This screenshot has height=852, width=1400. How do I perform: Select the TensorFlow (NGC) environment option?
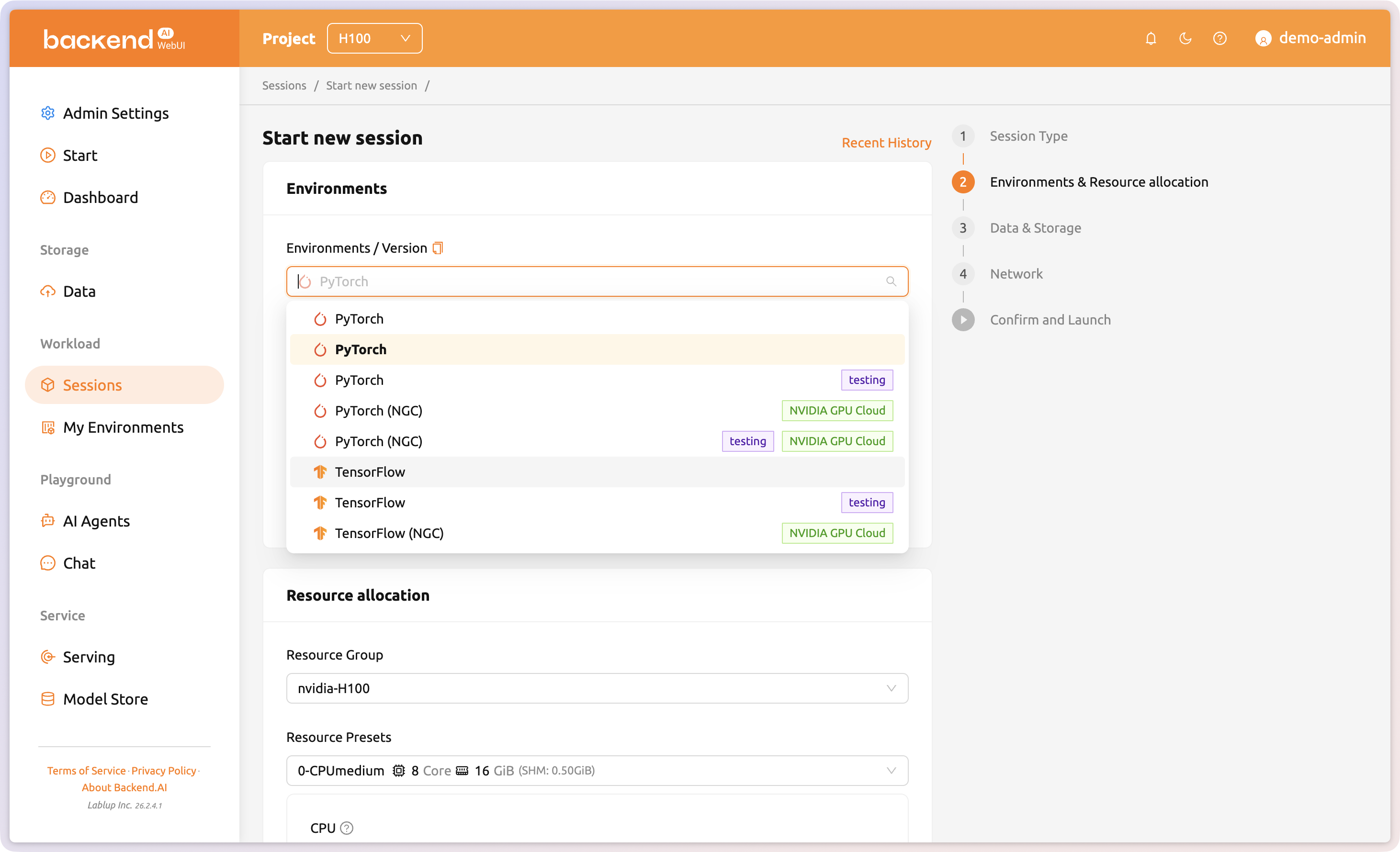click(389, 533)
